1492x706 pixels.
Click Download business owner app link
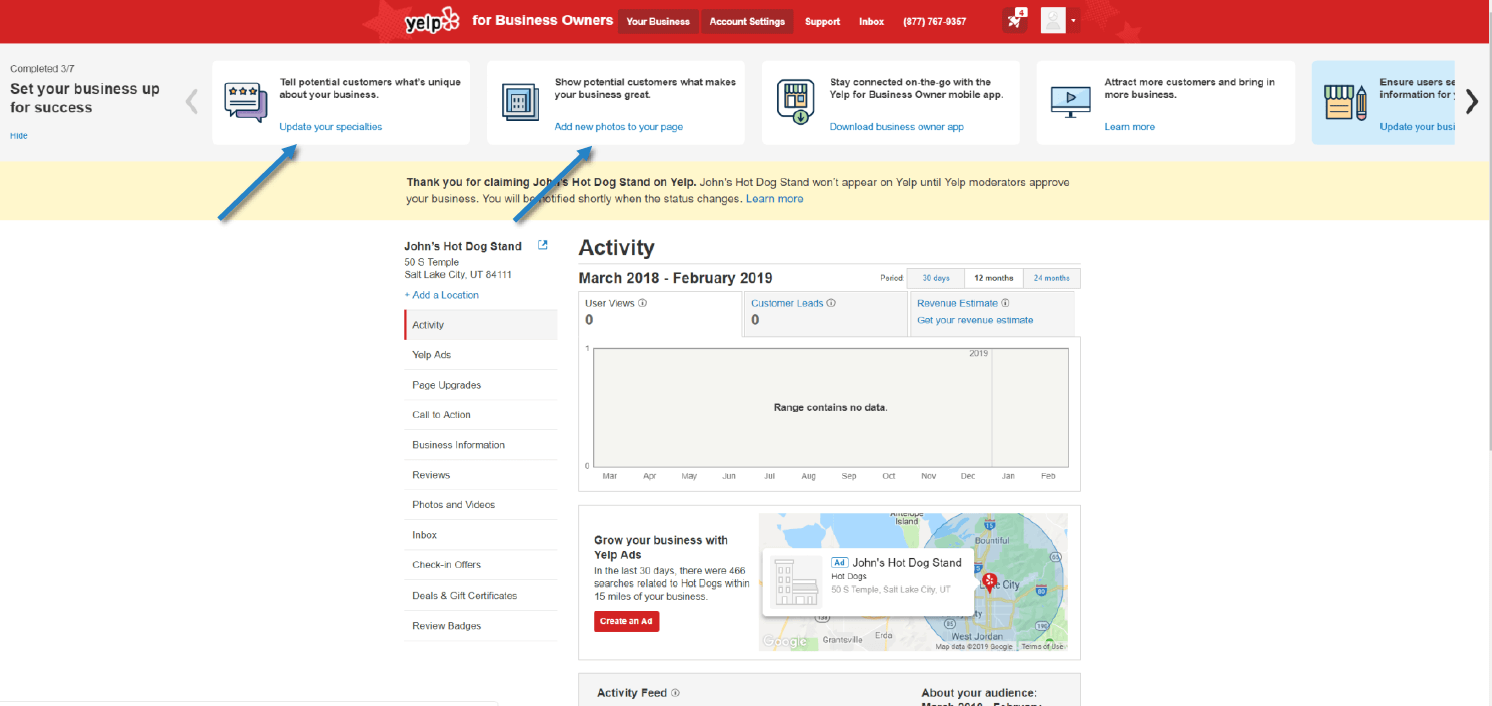[896, 127]
